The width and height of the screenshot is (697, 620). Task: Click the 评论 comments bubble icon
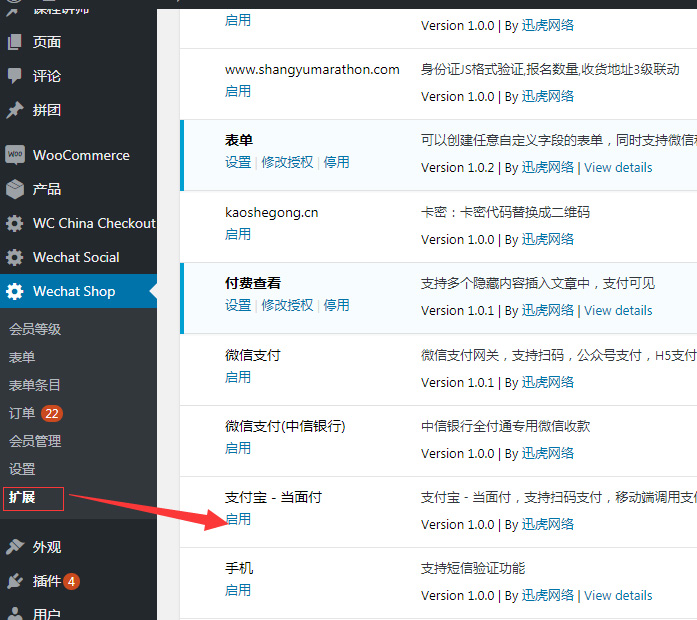(14, 76)
